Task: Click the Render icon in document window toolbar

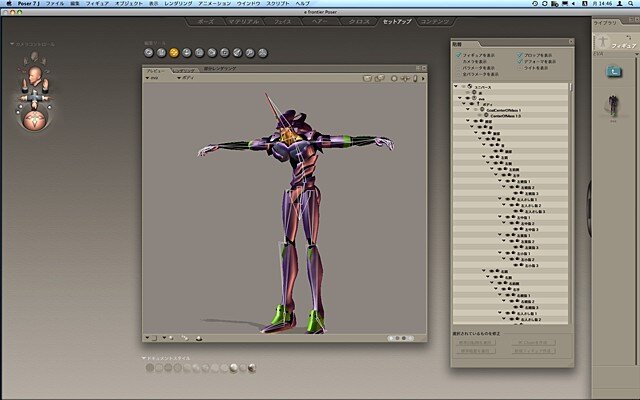Action: click(367, 78)
